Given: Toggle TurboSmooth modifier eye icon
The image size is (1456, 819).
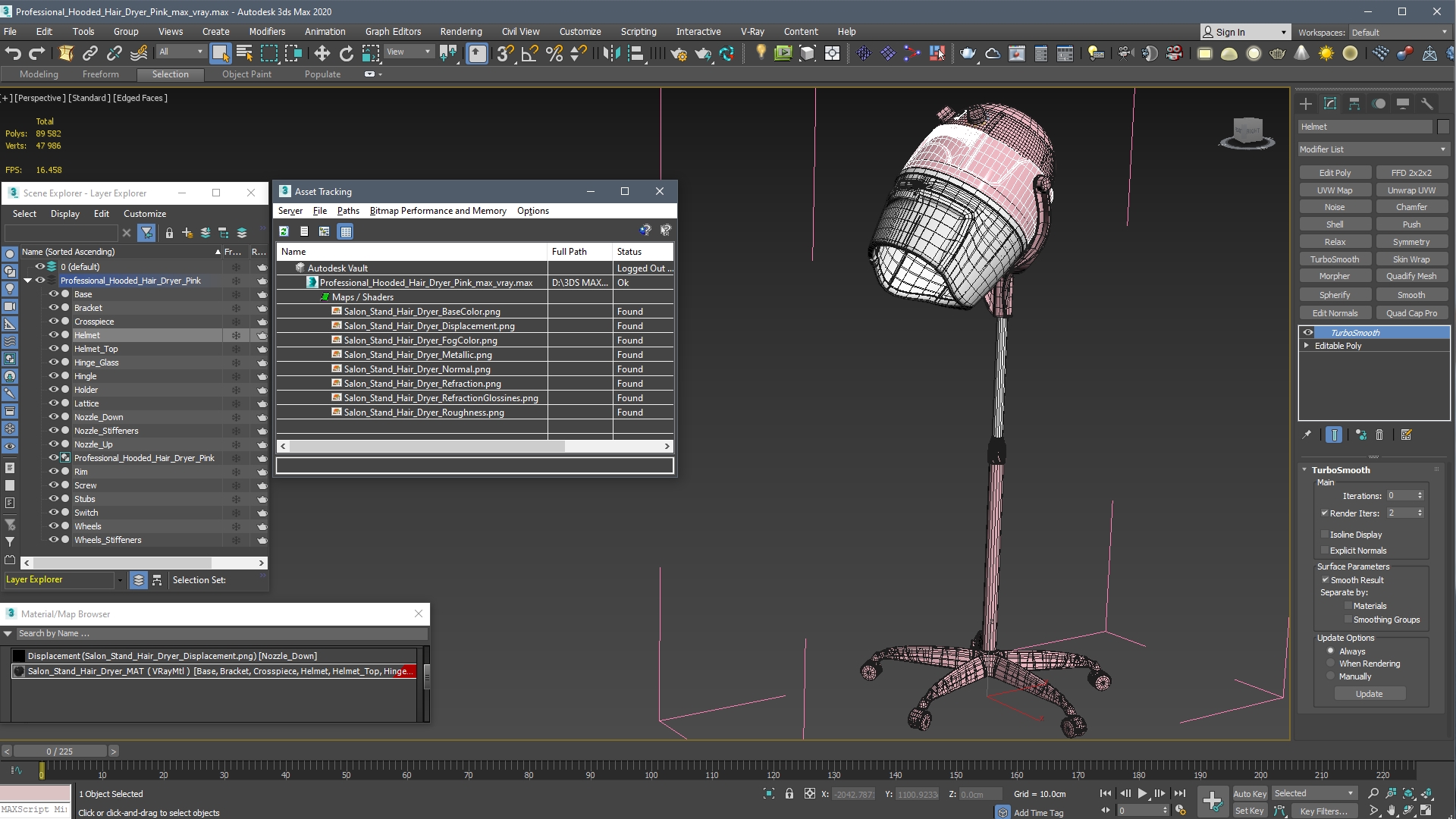Looking at the screenshot, I should tap(1308, 332).
